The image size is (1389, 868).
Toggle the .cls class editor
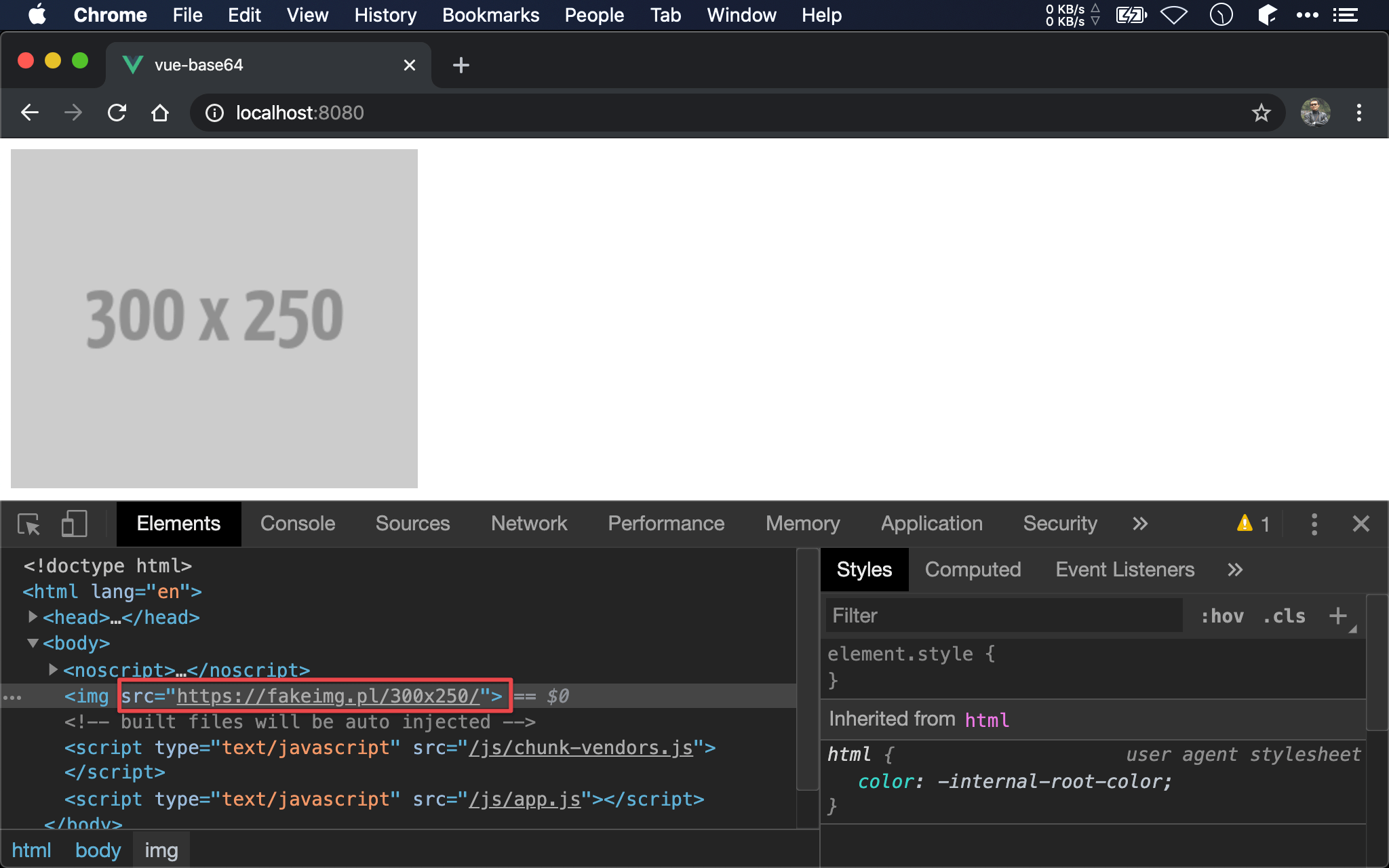(1284, 616)
